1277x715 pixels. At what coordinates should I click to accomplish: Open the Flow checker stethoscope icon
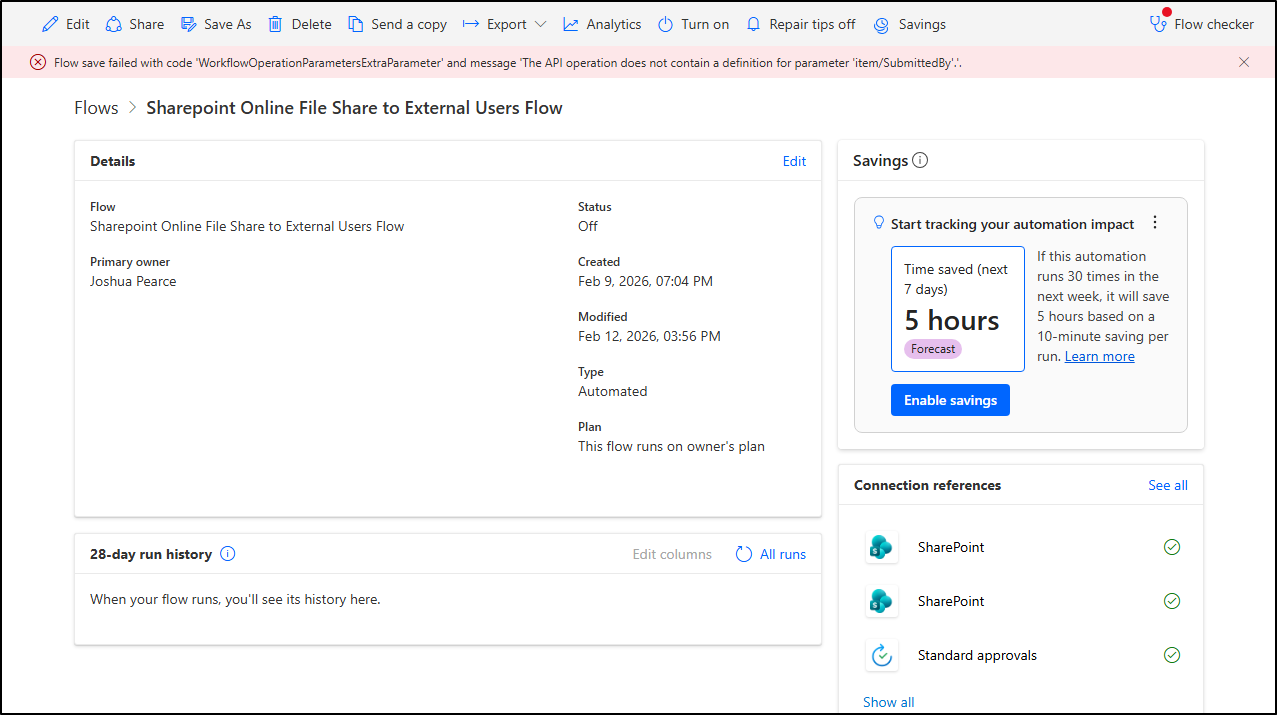point(1158,24)
